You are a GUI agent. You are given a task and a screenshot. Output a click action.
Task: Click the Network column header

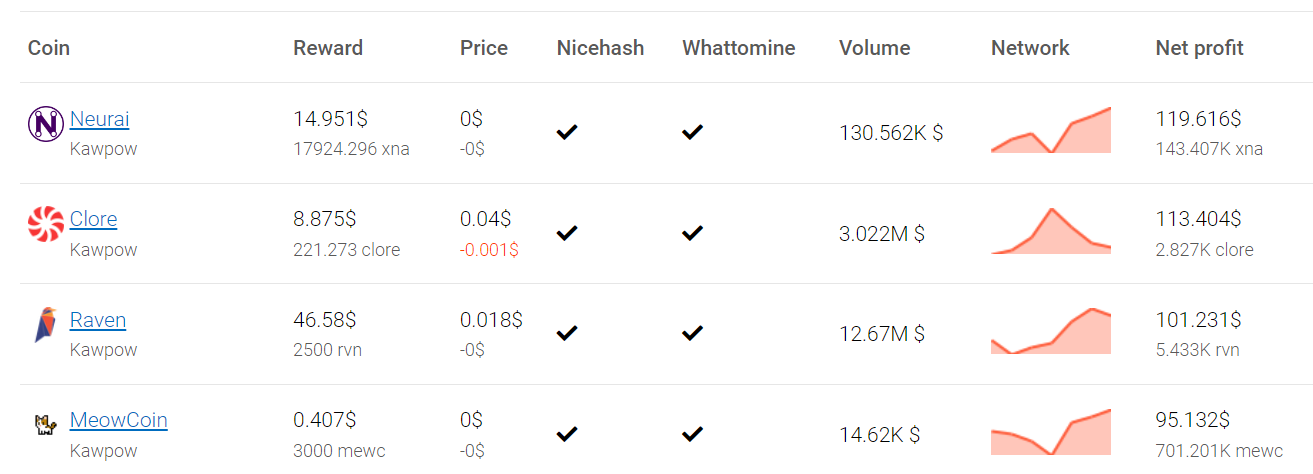point(1030,48)
